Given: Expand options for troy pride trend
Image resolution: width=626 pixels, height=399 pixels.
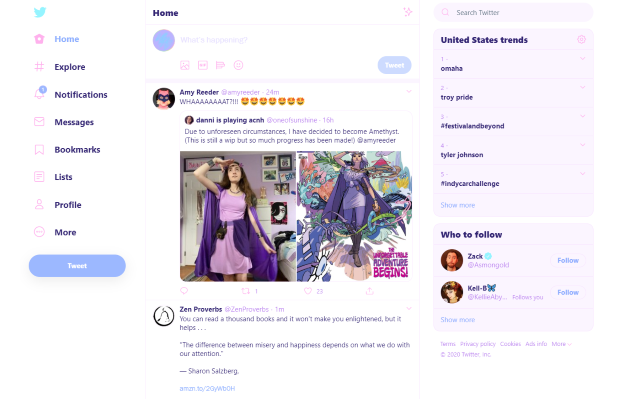Looking at the screenshot, I should [x=582, y=87].
